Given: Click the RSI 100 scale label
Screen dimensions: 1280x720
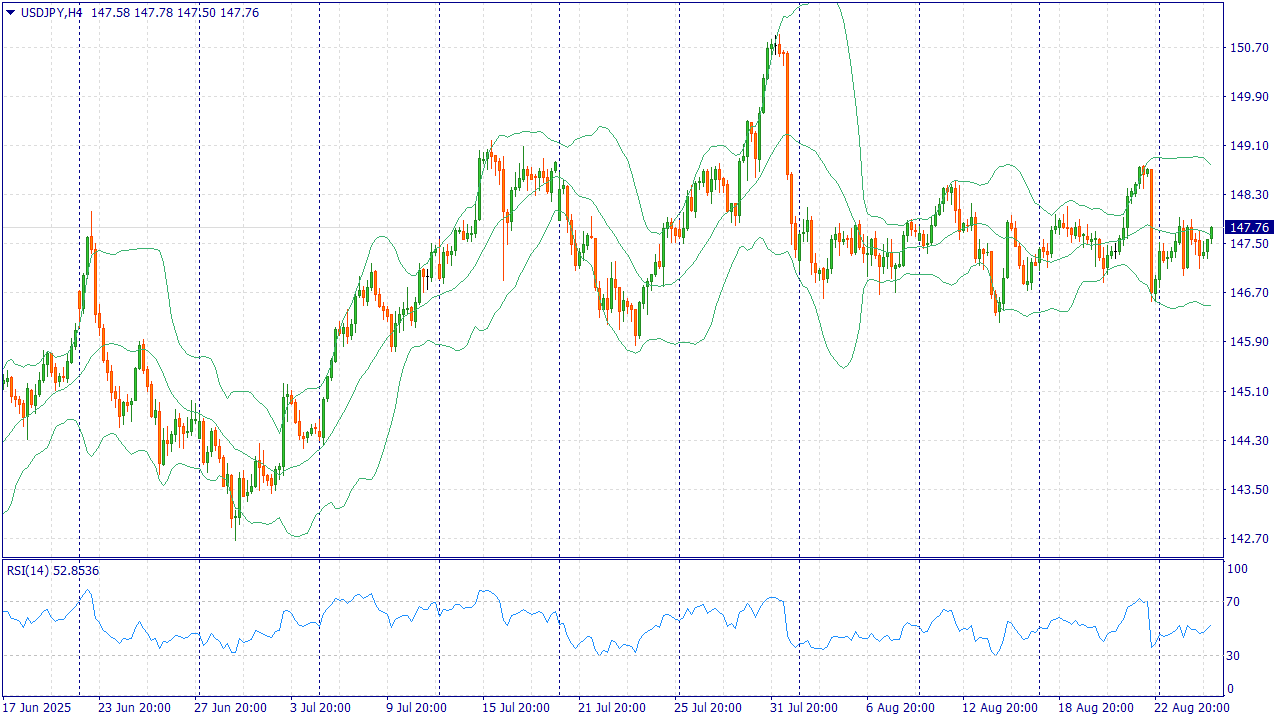Looking at the screenshot, I should (x=1237, y=569).
